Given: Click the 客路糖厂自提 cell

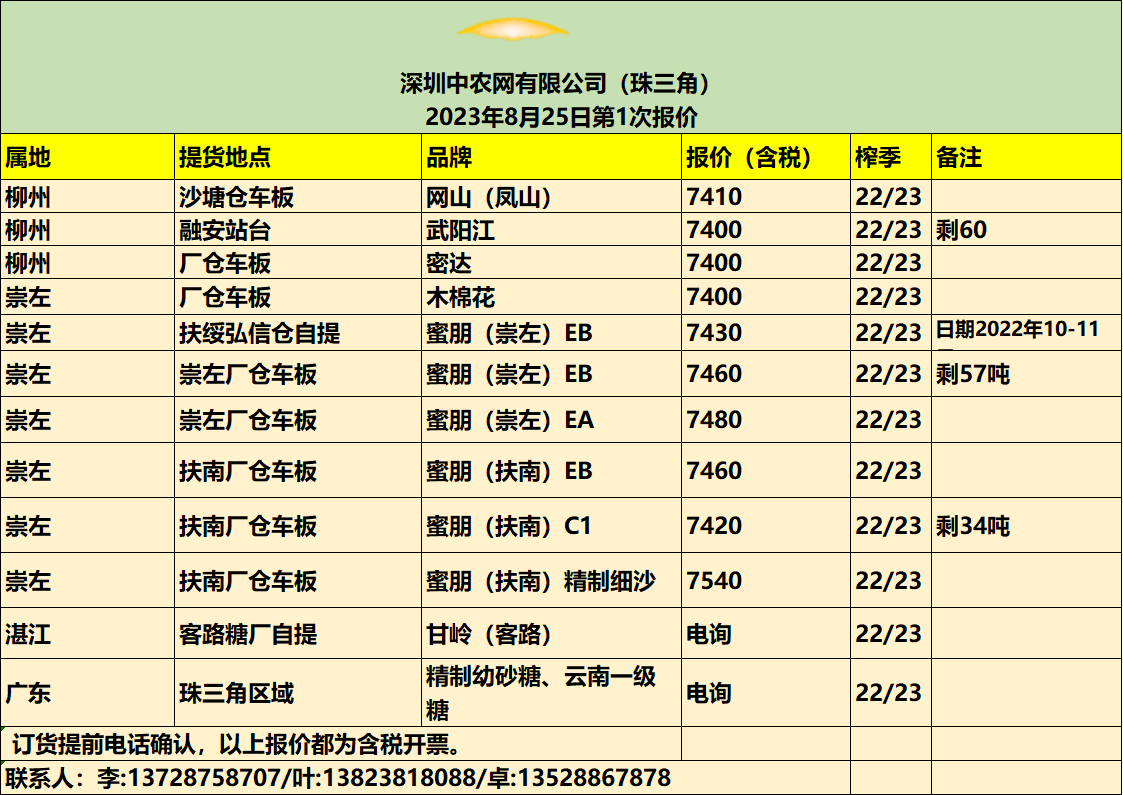Looking at the screenshot, I should point(248,634).
